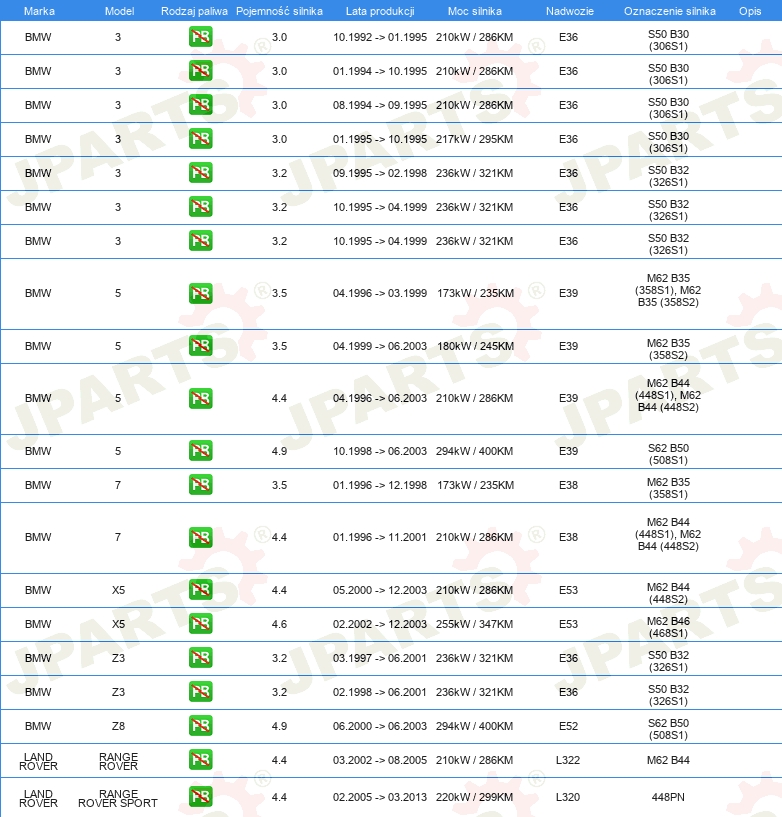Select the fuel icon in row 01.1996 -> 11.2001
This screenshot has width=782, height=817.
(201, 537)
